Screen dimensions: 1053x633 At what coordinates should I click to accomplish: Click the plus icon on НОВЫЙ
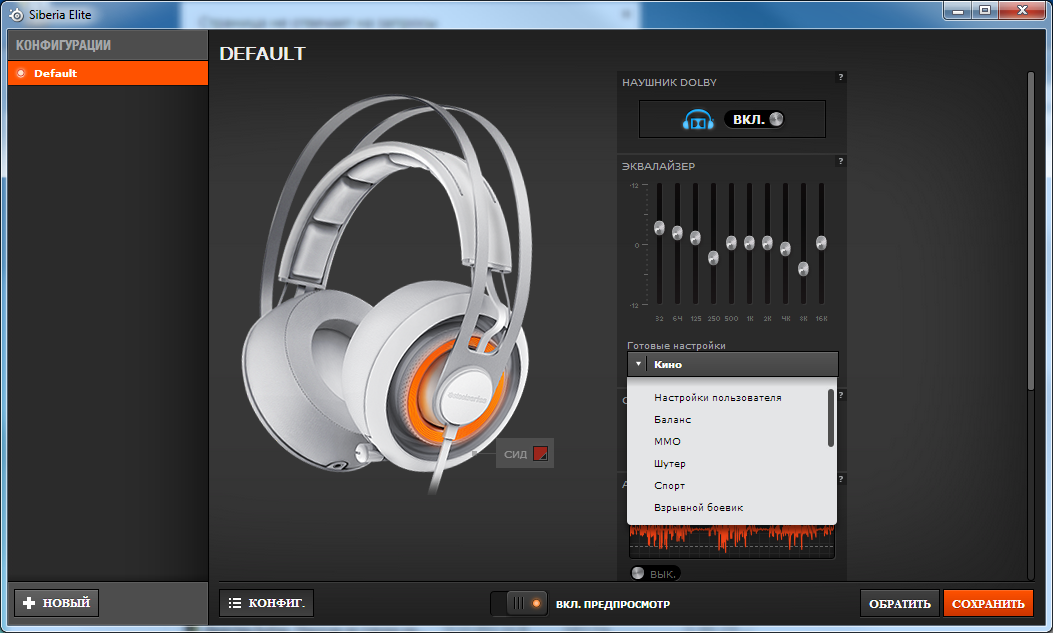(29, 603)
